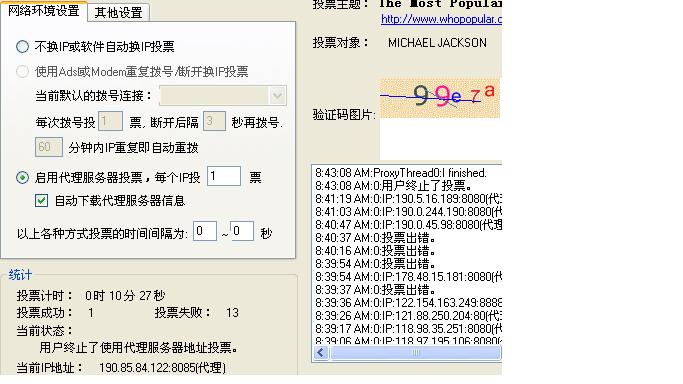This screenshot has height=384, width=683.
Task: Click the 每次拨号投 votes input field
Action: click(x=110, y=121)
